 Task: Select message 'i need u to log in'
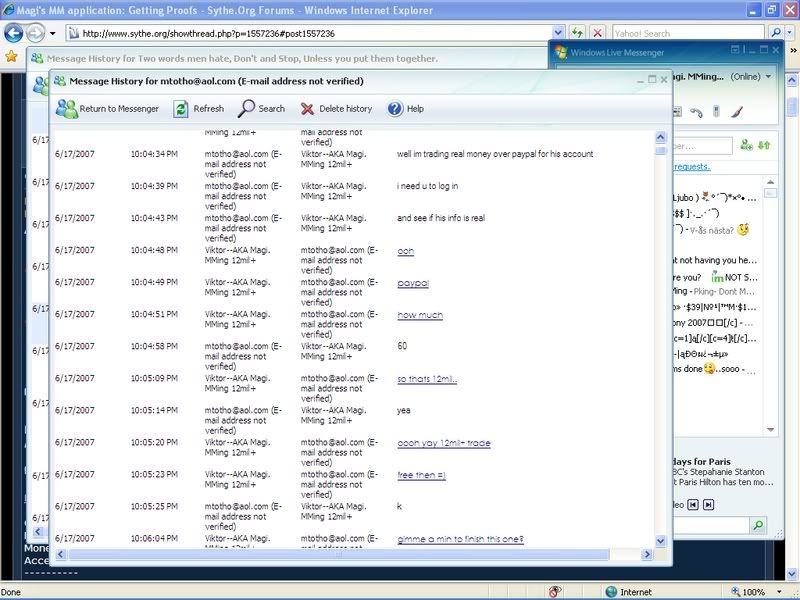(428, 186)
